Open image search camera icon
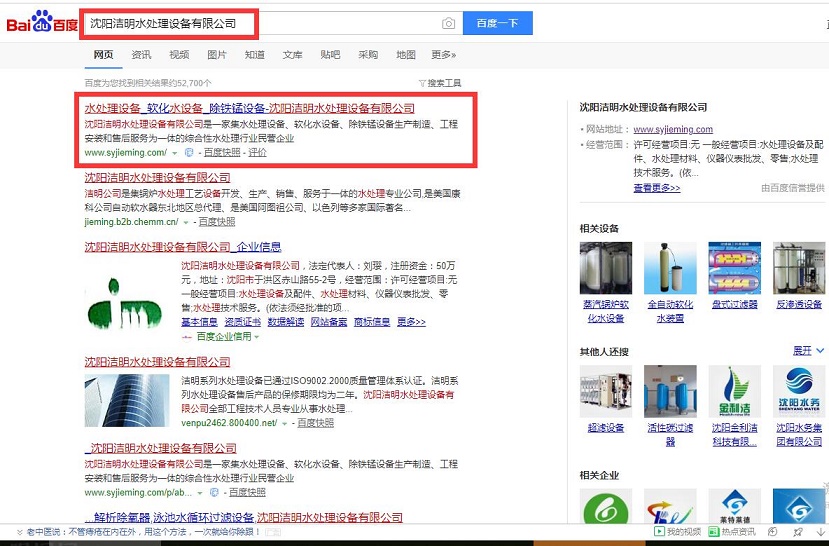Viewport: 829px width, 546px height. tap(448, 23)
